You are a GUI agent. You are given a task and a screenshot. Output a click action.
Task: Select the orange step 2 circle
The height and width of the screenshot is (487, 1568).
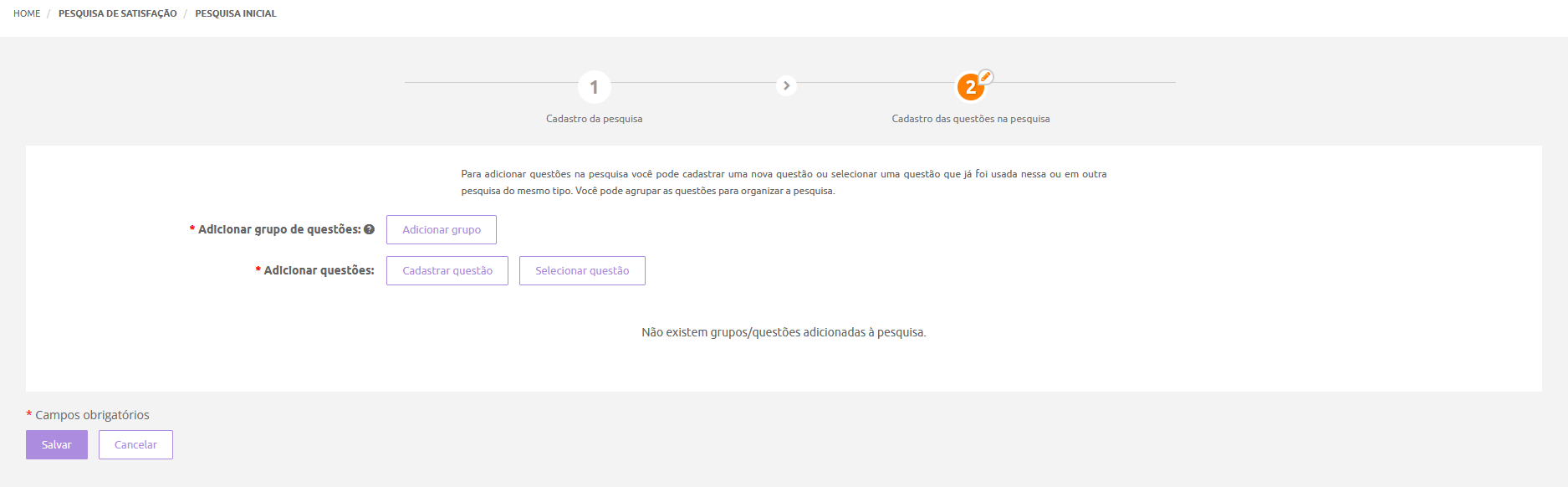pos(970,87)
